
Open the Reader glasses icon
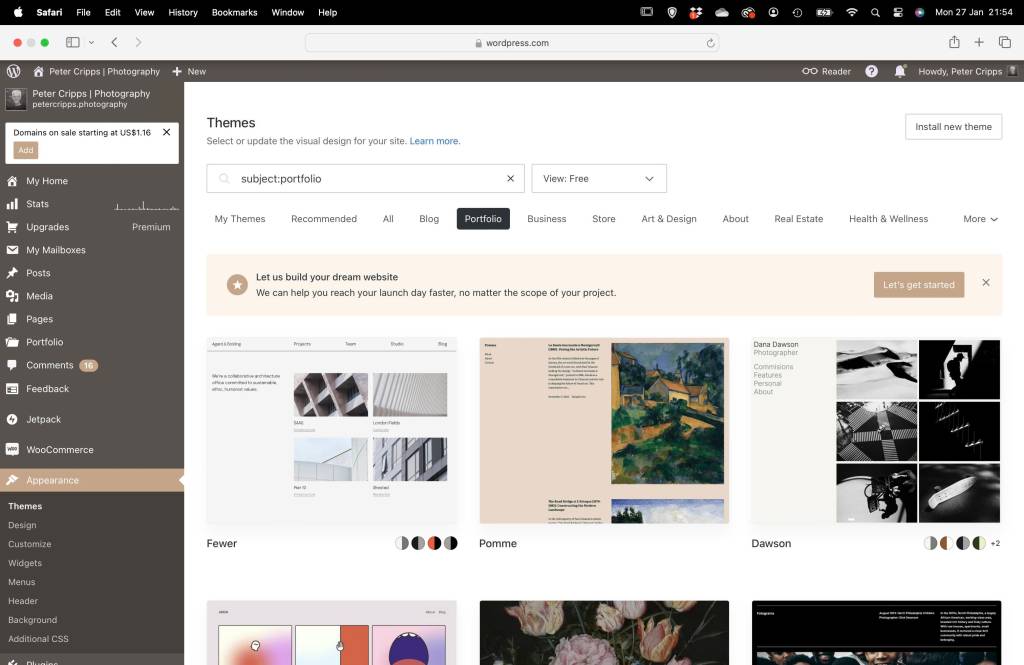click(x=809, y=71)
